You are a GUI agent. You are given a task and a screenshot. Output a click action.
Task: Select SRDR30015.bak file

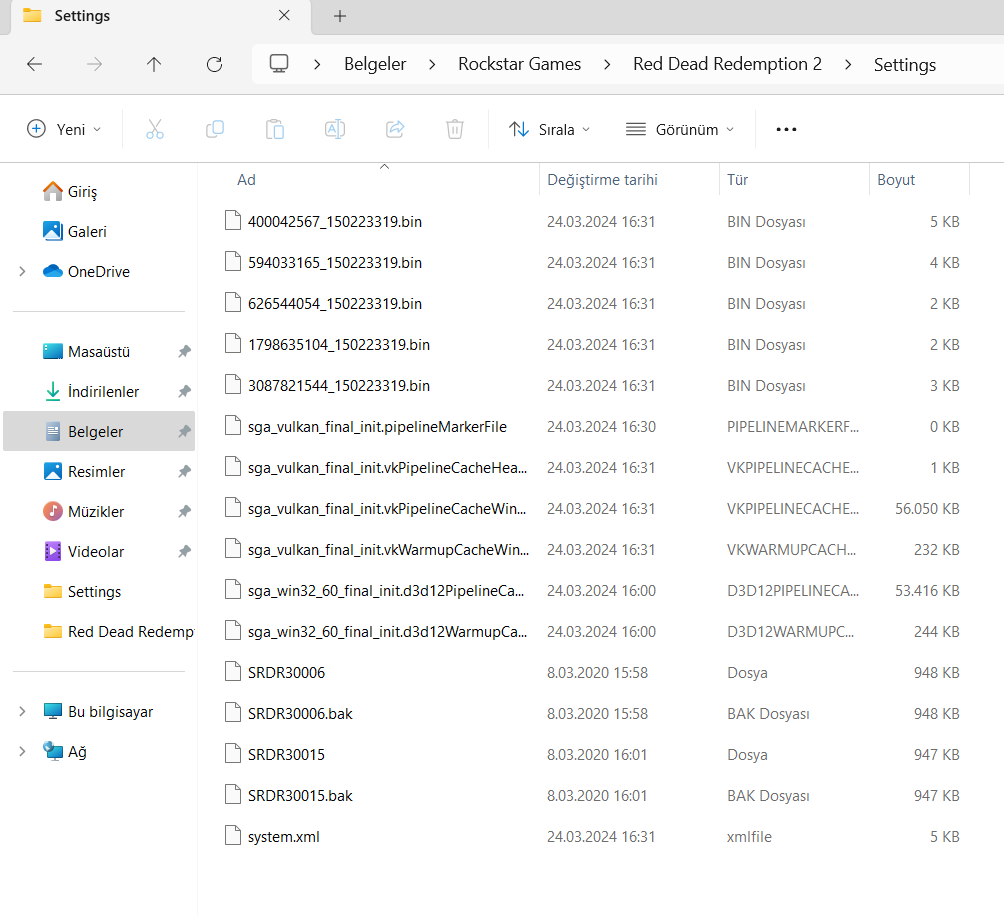point(300,795)
